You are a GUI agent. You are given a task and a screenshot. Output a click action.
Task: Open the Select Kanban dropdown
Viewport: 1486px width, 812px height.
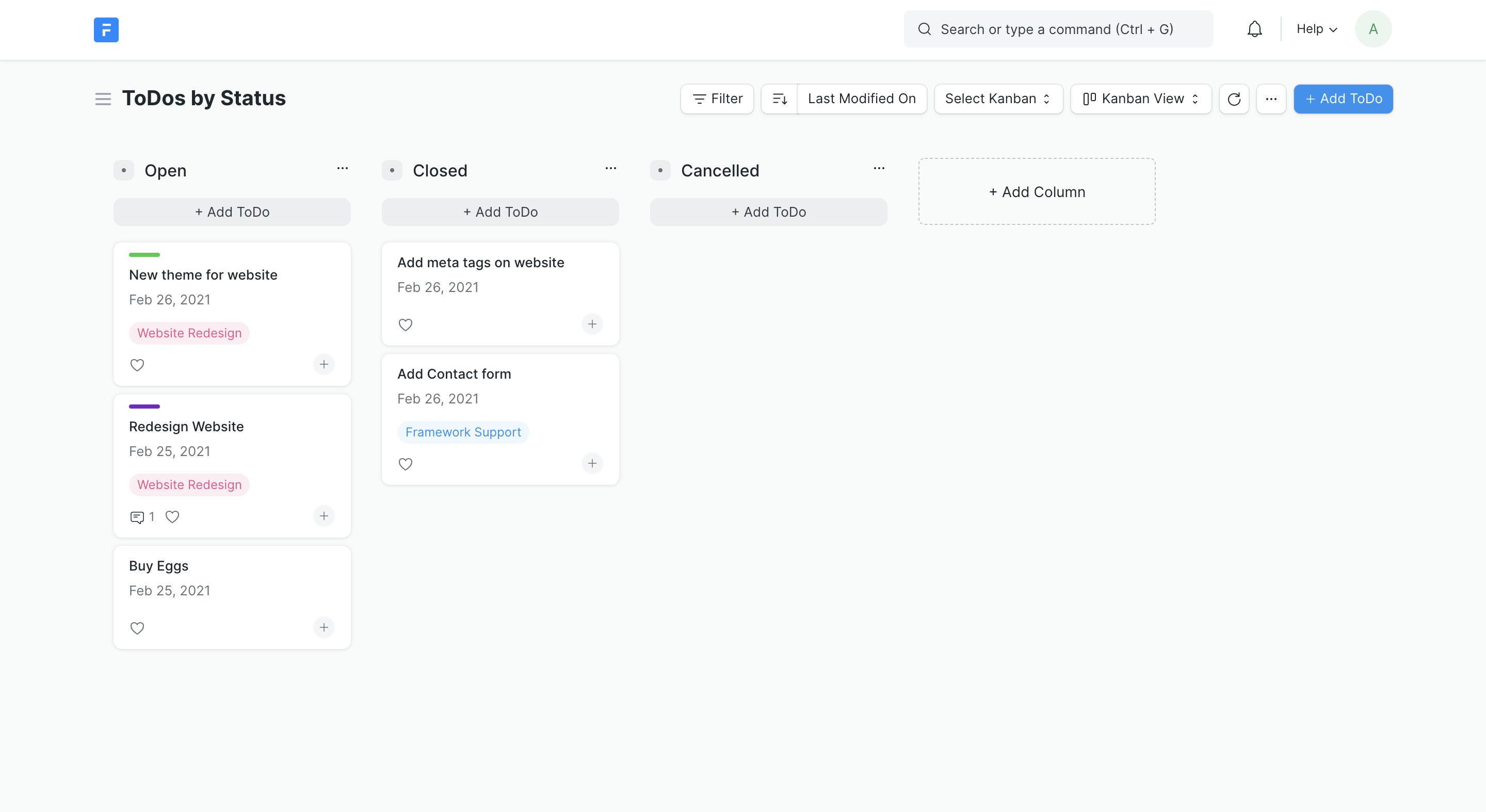tap(998, 99)
